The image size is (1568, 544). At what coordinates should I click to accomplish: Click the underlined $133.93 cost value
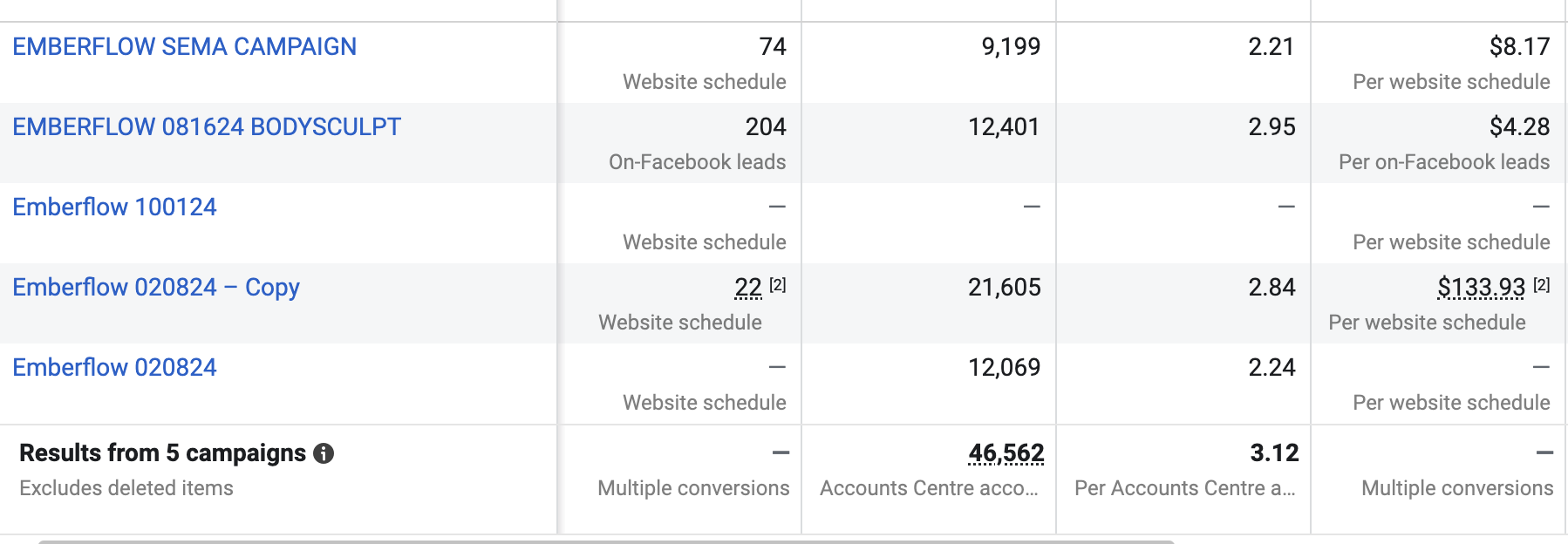click(1481, 287)
